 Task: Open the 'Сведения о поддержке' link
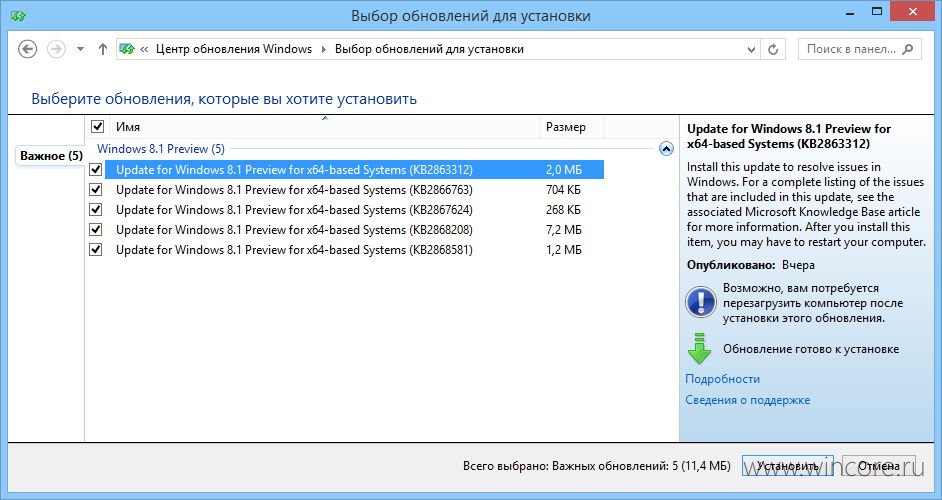(748, 400)
